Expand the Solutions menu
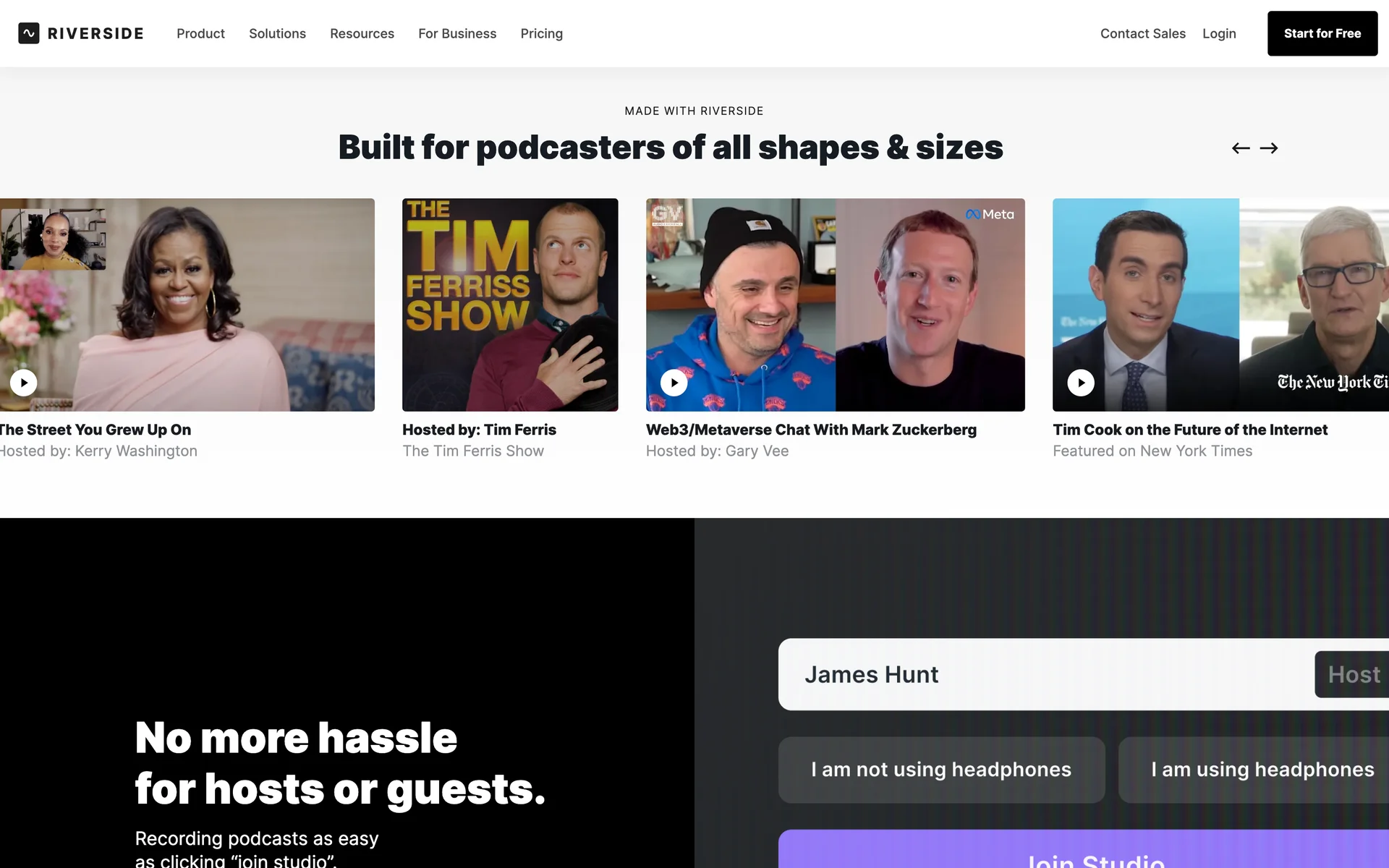This screenshot has height=868, width=1389. tap(277, 33)
